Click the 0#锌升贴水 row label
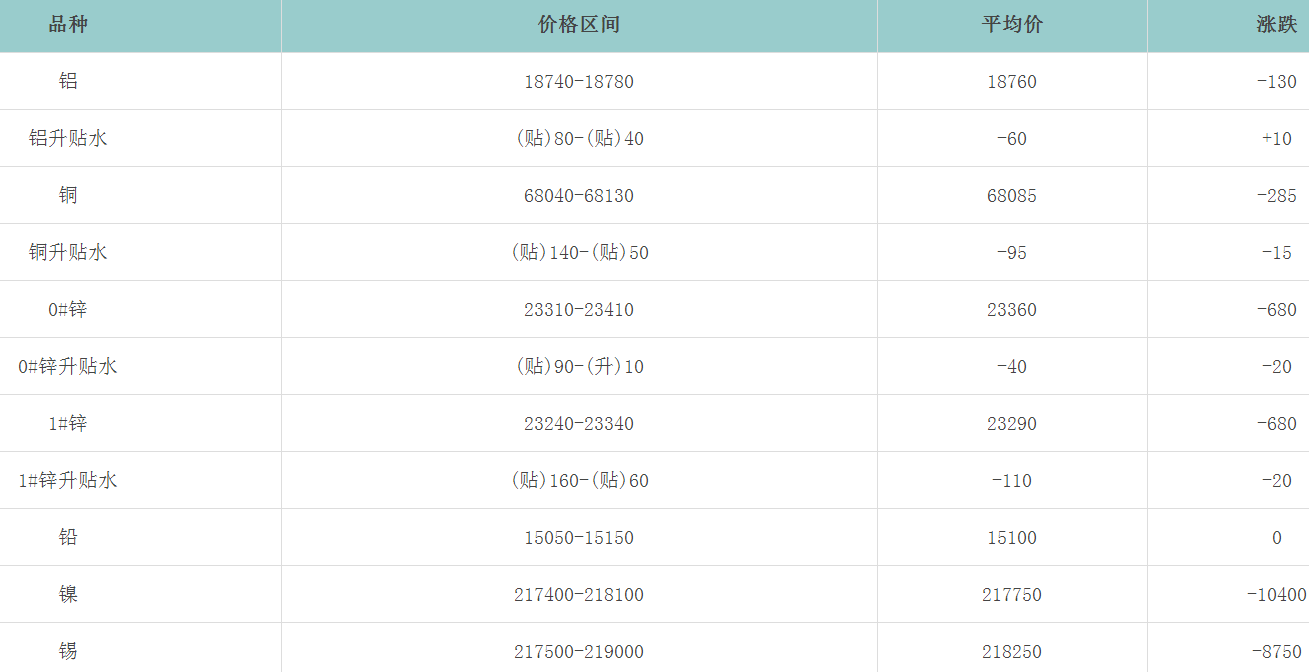 click(x=68, y=366)
